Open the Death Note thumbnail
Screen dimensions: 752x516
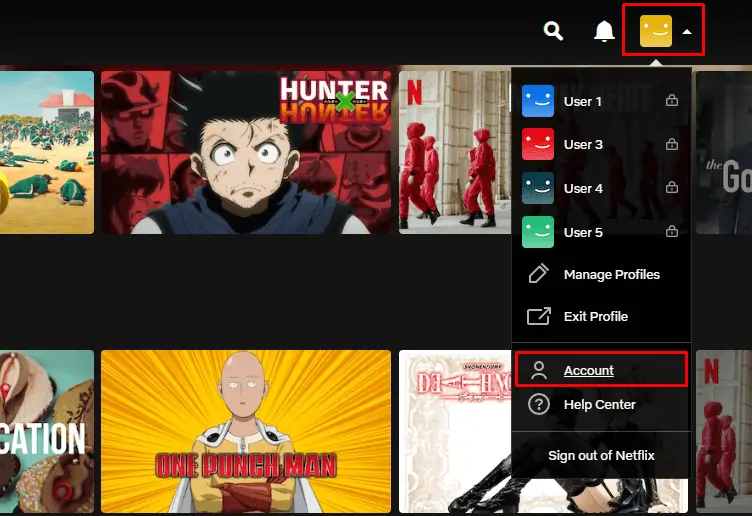click(x=455, y=431)
